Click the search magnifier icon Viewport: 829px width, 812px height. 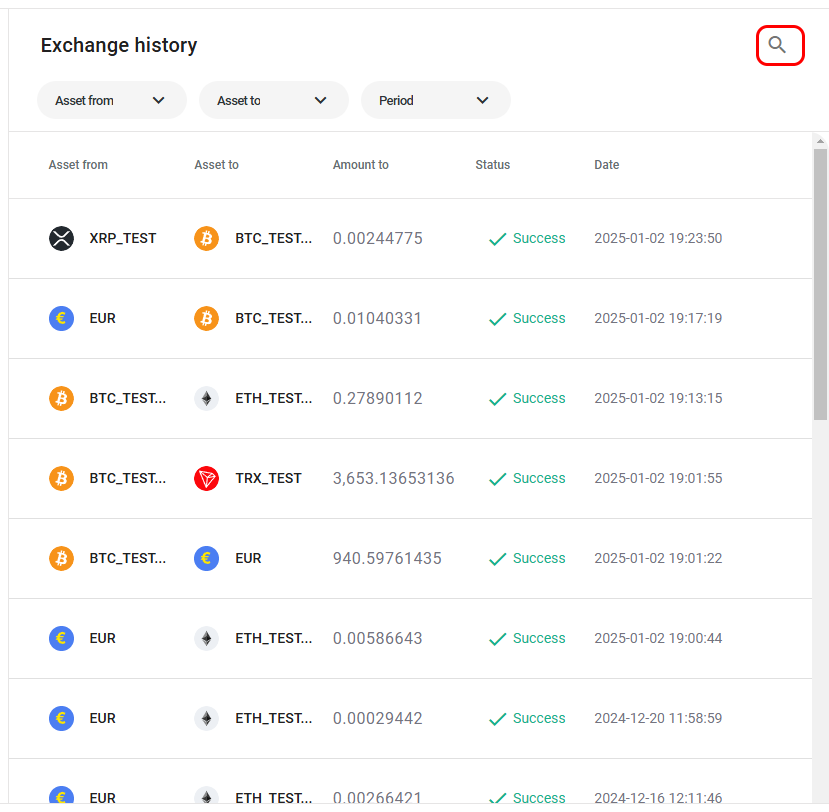[x=778, y=45]
